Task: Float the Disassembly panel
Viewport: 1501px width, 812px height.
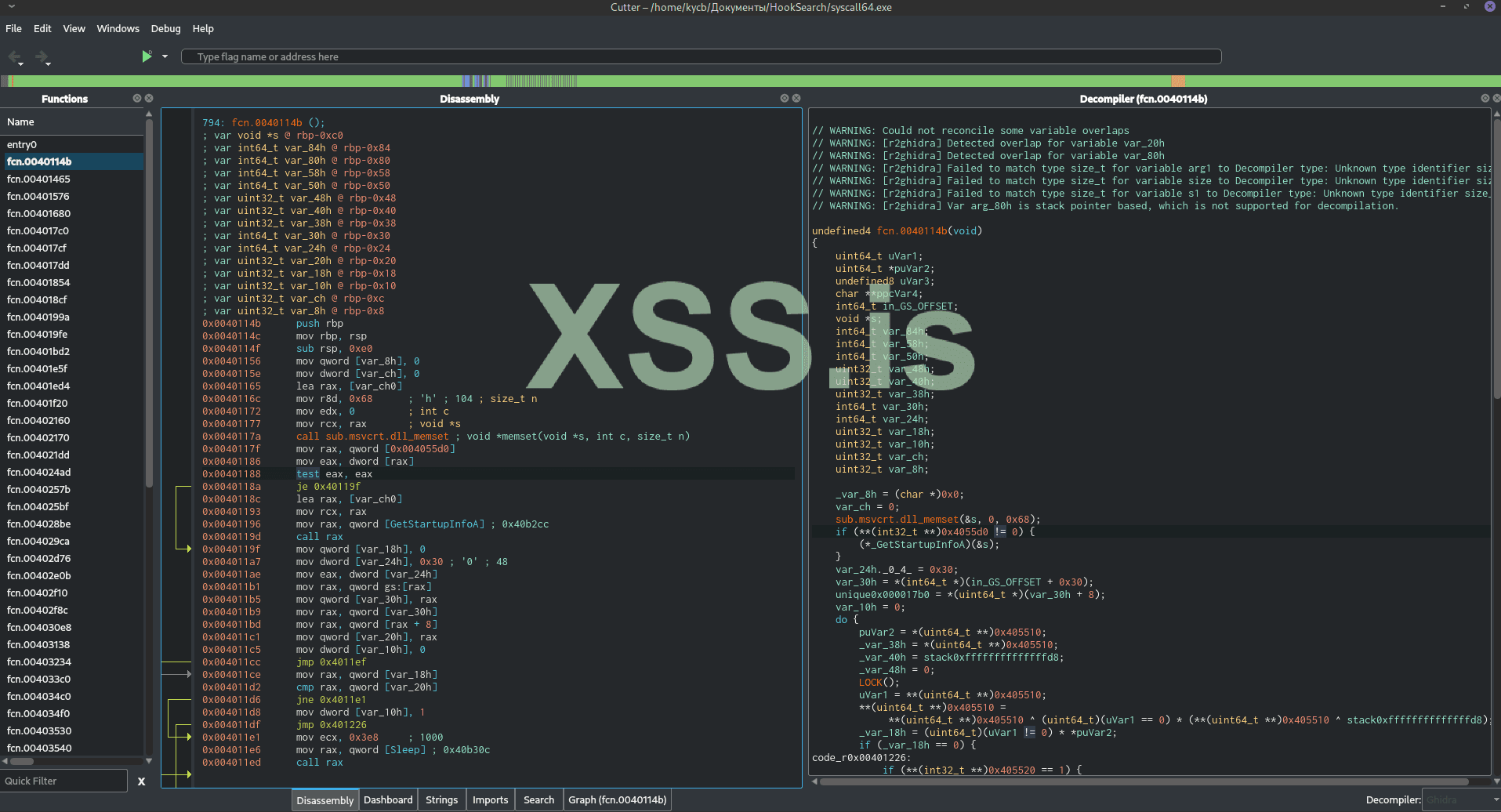Action: pyautogui.click(x=785, y=99)
